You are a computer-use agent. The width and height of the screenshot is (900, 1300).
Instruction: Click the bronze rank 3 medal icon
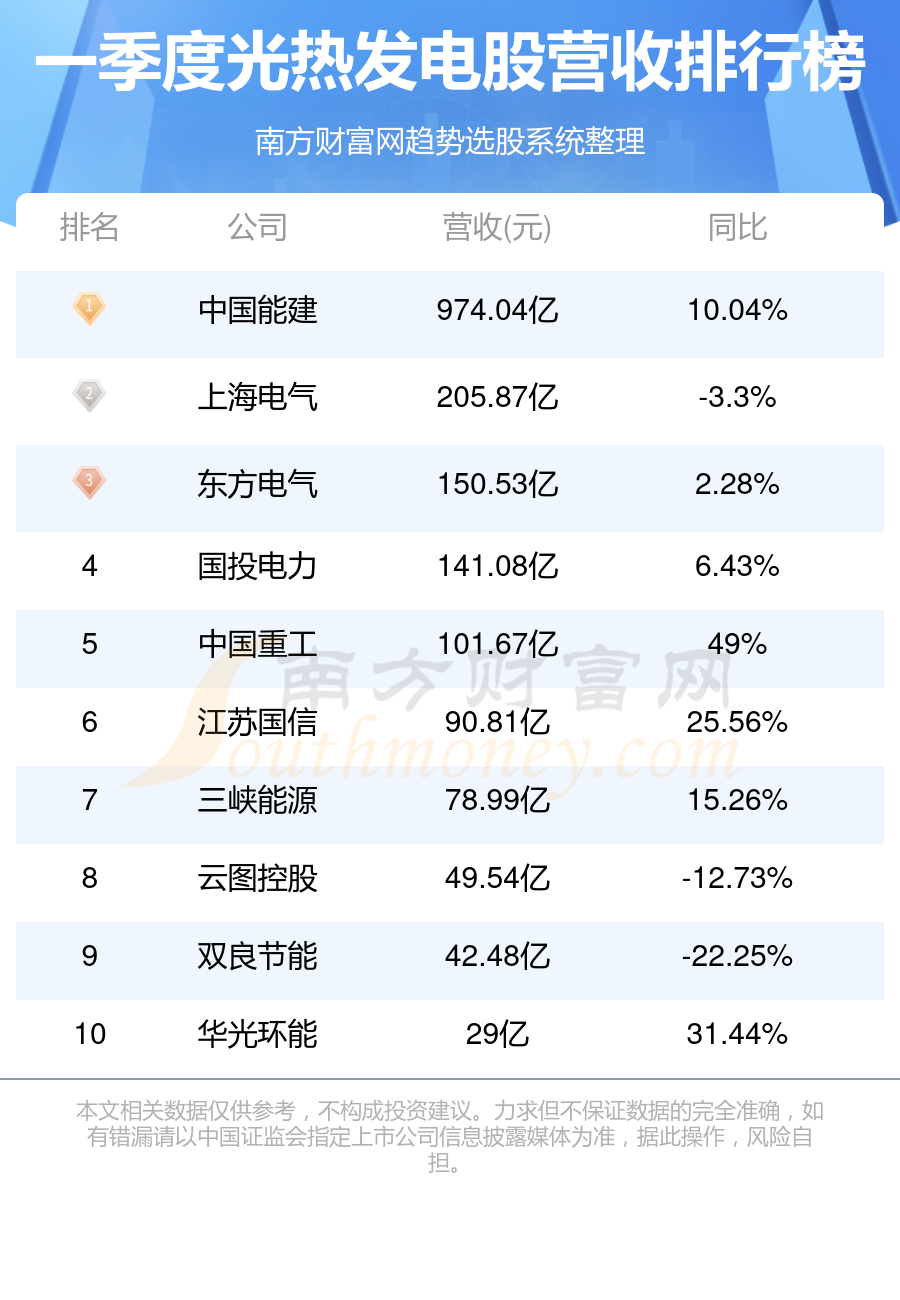tap(89, 483)
